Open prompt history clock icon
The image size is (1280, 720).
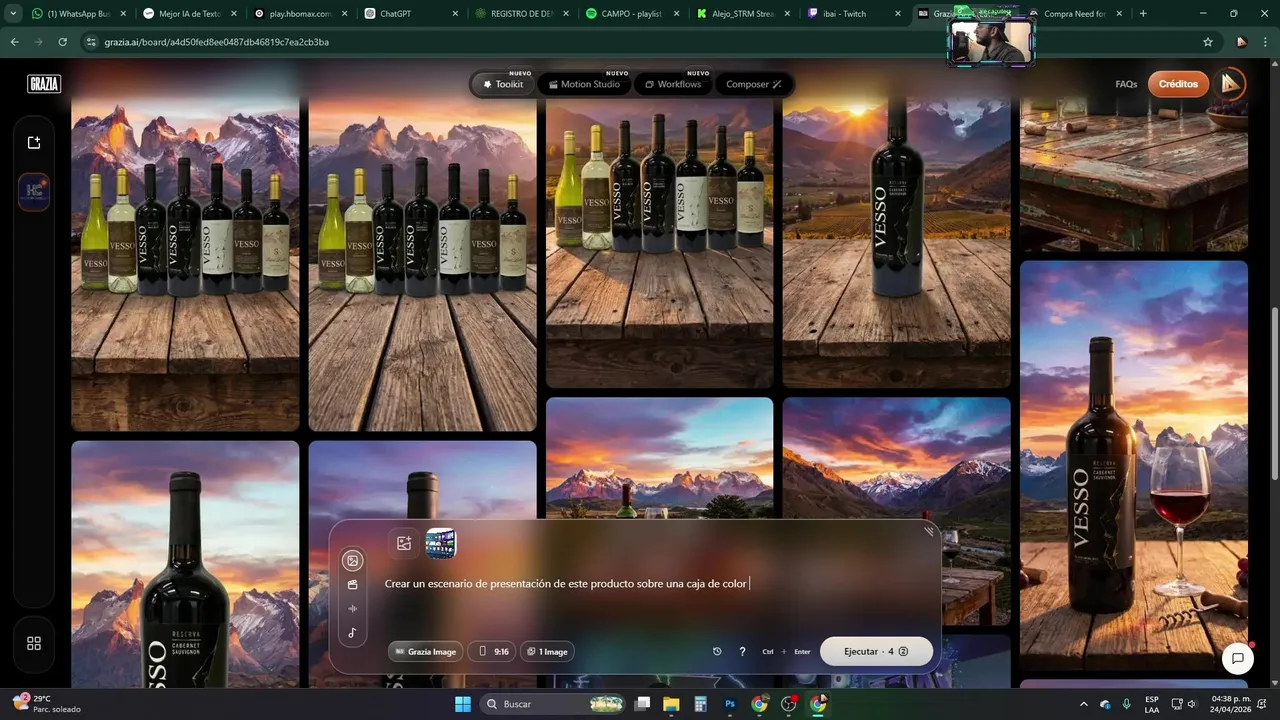click(717, 652)
